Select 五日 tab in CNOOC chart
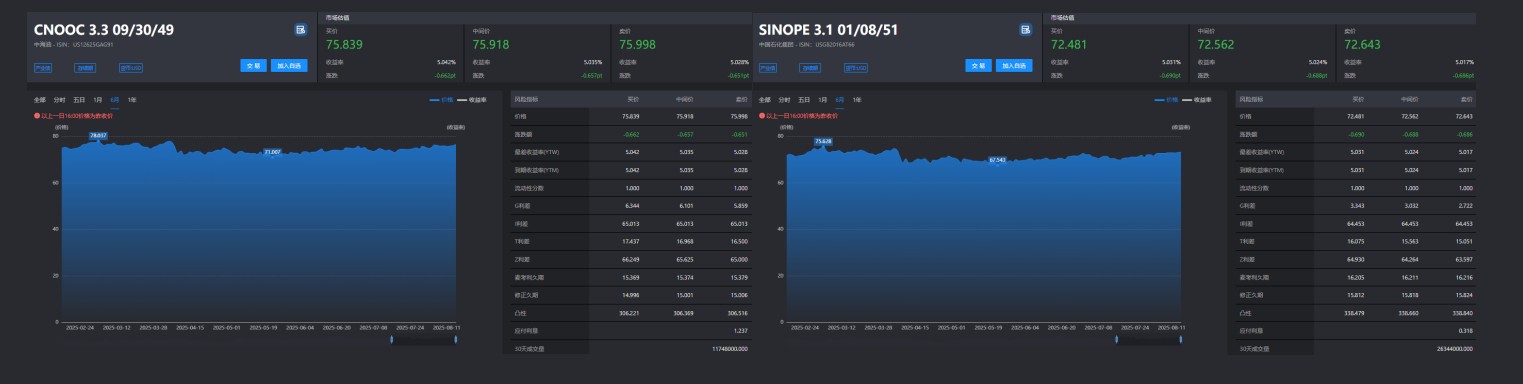The height and width of the screenshot is (384, 1523). pyautogui.click(x=79, y=100)
